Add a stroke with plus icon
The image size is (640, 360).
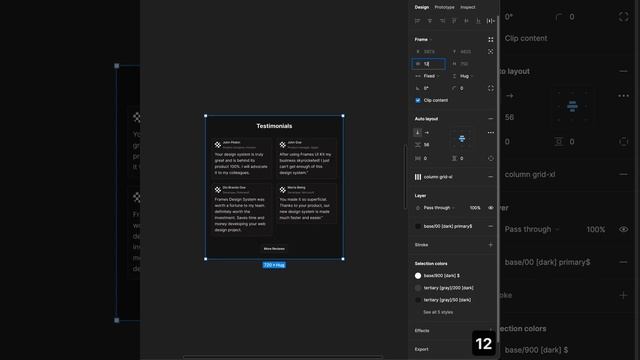point(491,245)
